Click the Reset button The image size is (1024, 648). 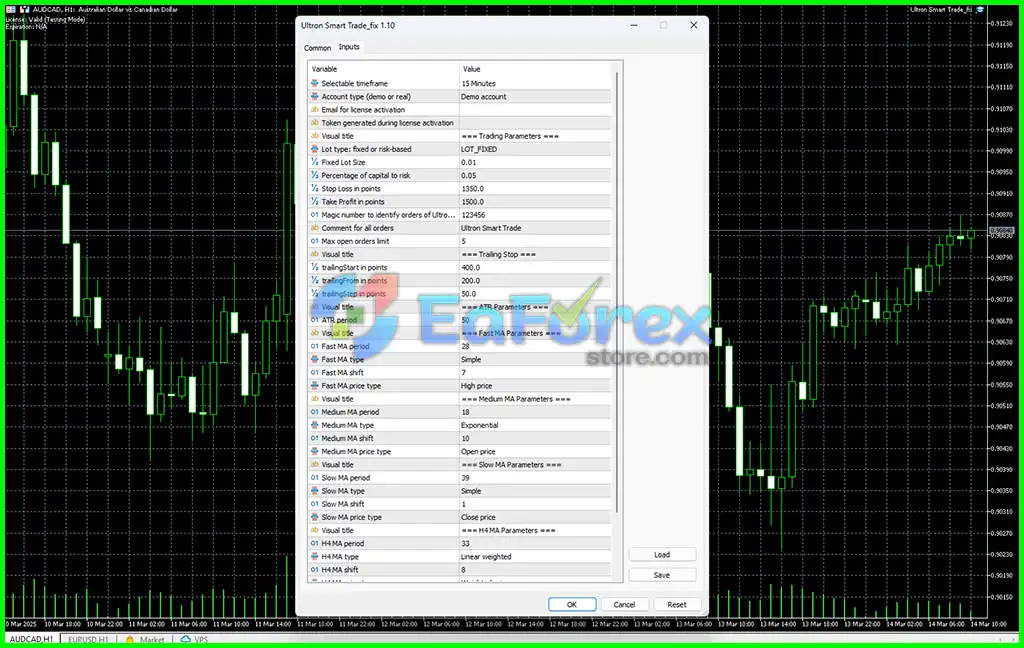[677, 604]
